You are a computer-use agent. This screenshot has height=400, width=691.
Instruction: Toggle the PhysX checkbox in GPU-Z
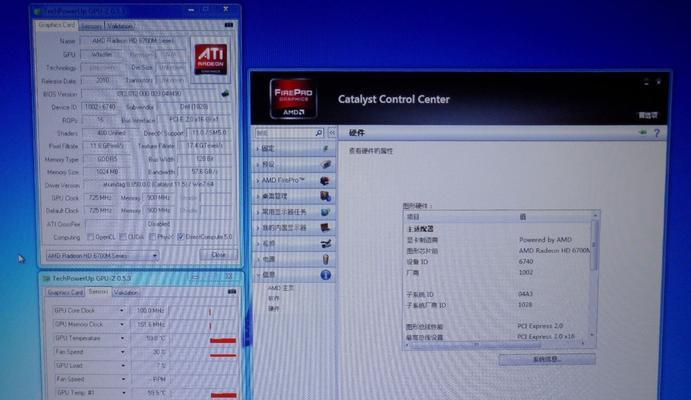click(x=152, y=237)
